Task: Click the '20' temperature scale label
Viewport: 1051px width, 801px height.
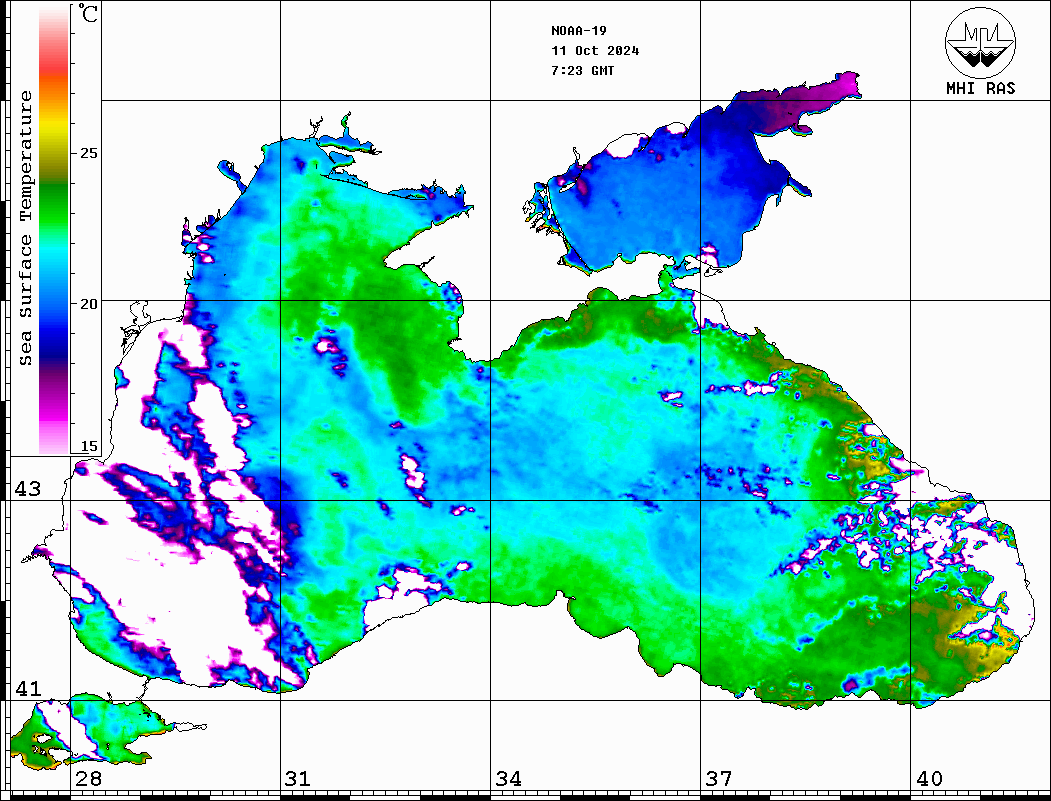Action: [88, 304]
